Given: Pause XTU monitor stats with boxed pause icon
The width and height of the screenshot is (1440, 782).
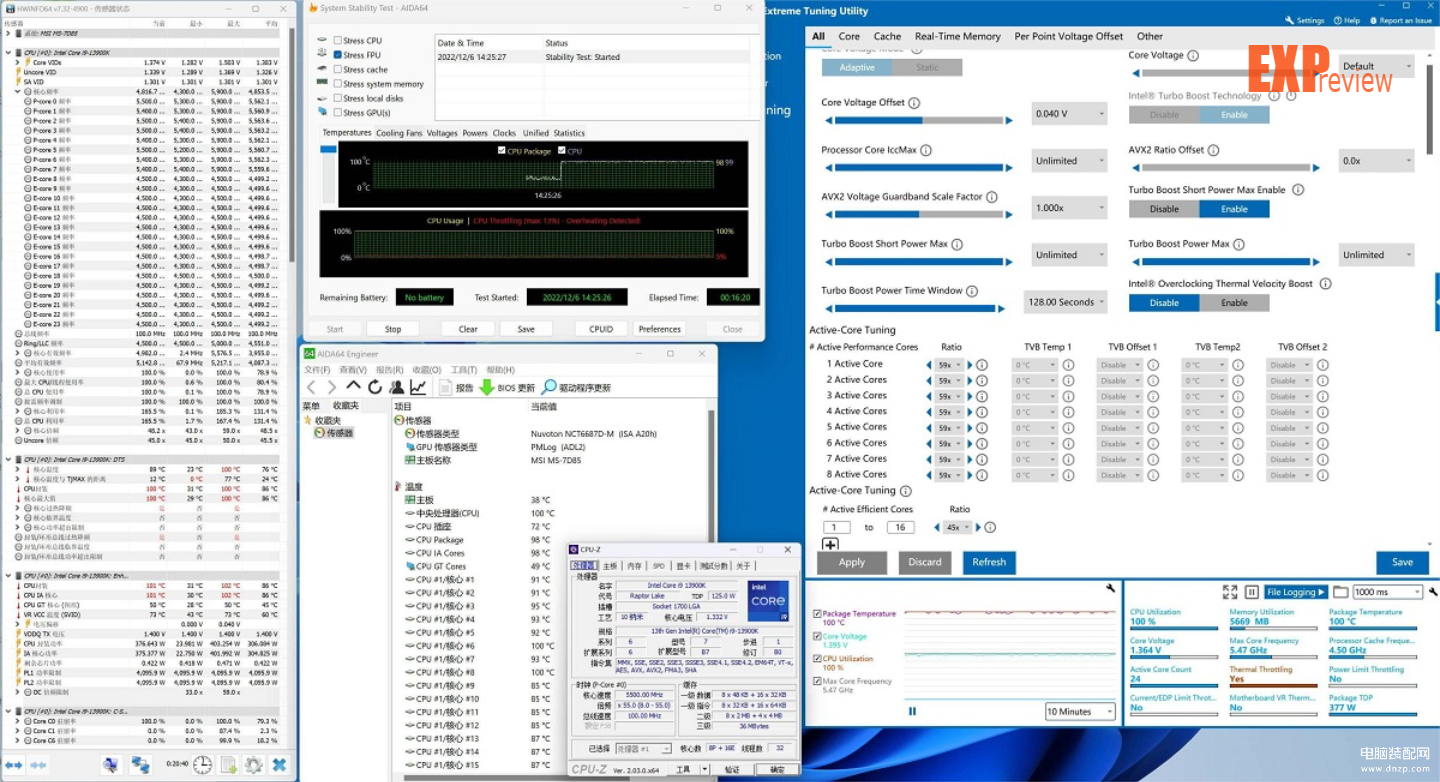Looking at the screenshot, I should point(1251,592).
